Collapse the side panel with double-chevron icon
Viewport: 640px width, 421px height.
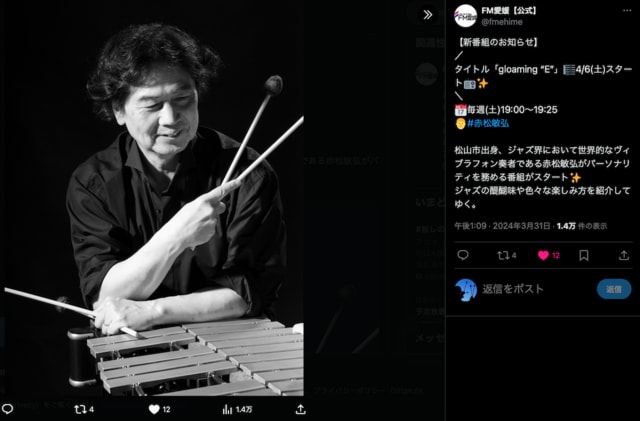tap(428, 15)
